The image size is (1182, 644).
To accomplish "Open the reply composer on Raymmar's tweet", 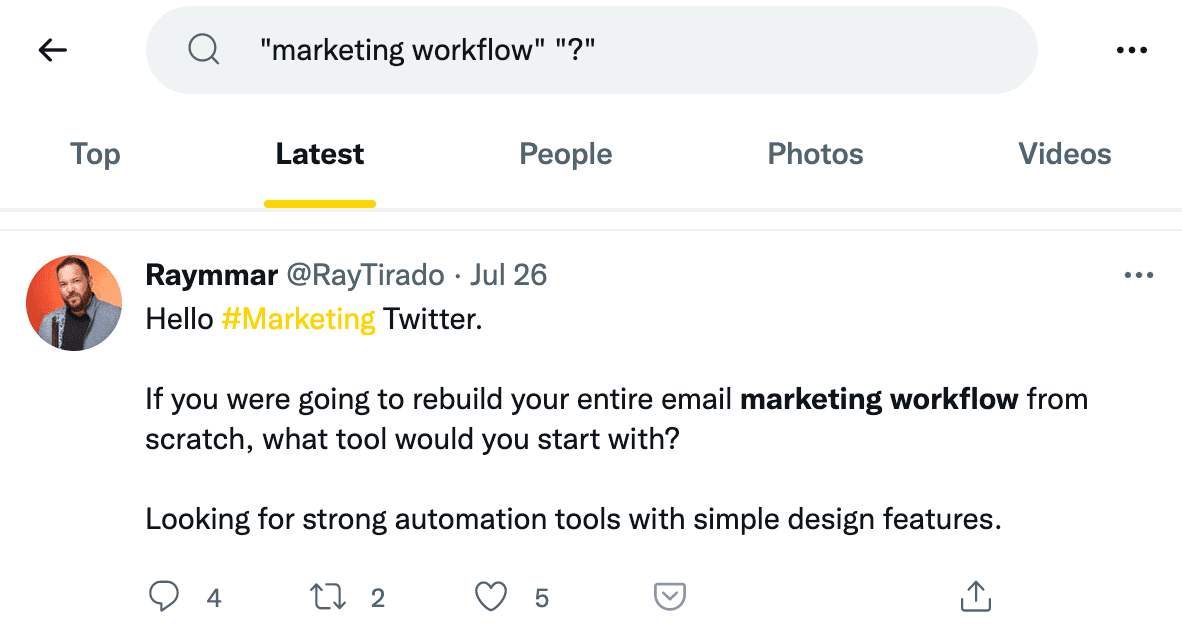I will [x=164, y=595].
